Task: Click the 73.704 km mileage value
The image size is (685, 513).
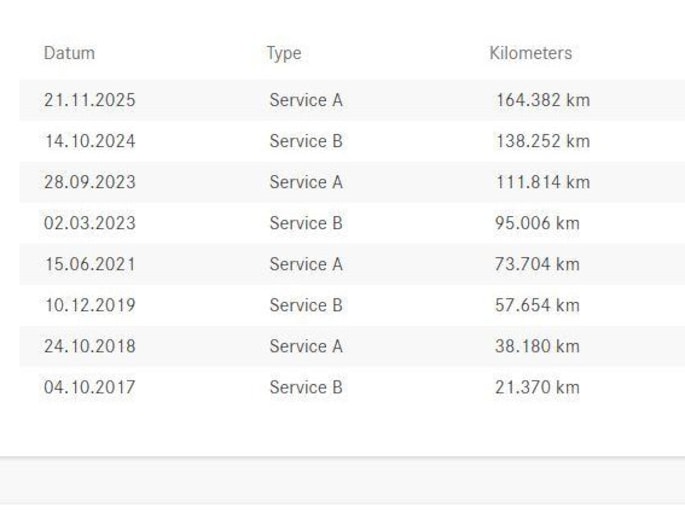Action: pyautogui.click(x=537, y=264)
